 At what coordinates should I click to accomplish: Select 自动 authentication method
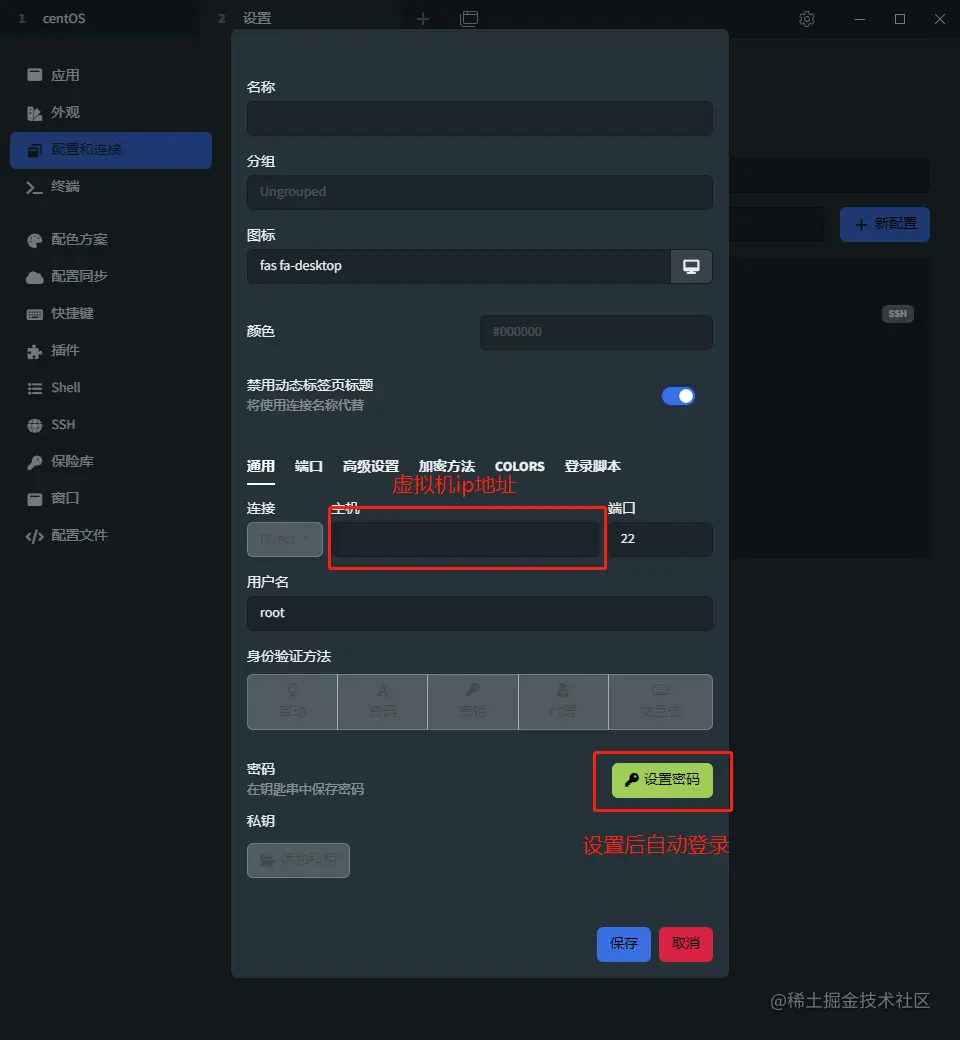pos(293,702)
